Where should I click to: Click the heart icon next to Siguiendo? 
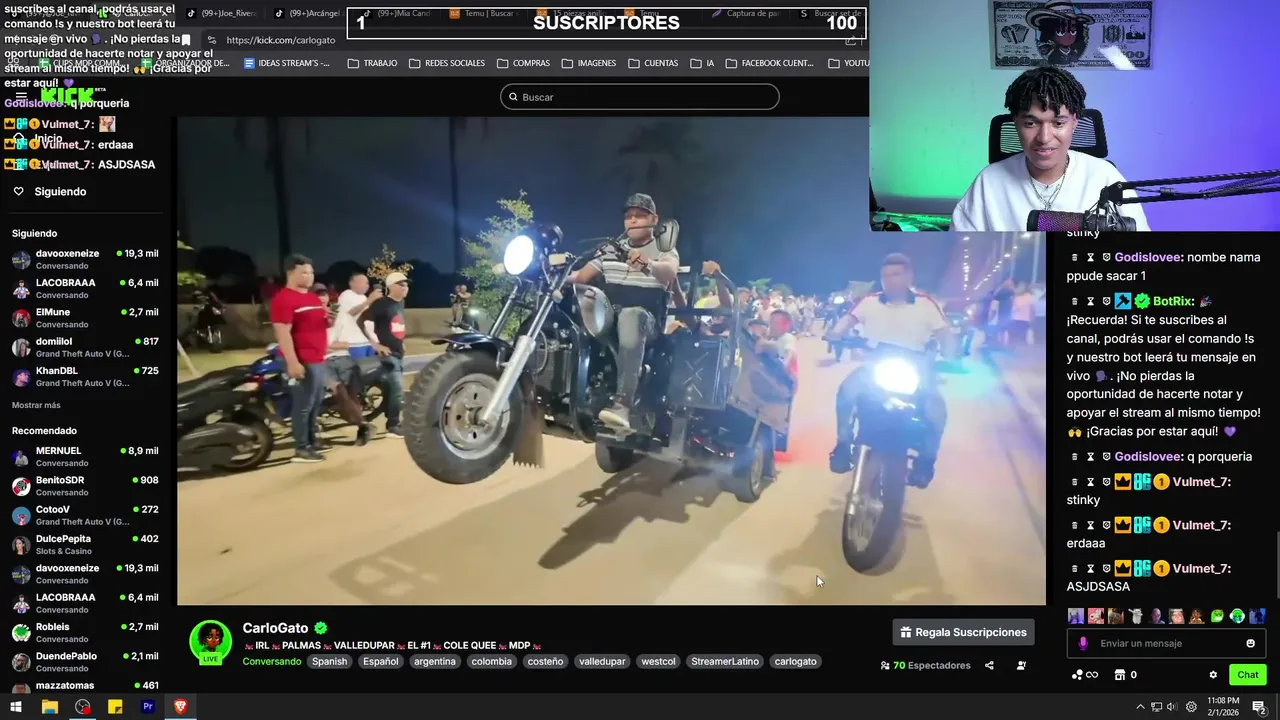click(x=18, y=191)
